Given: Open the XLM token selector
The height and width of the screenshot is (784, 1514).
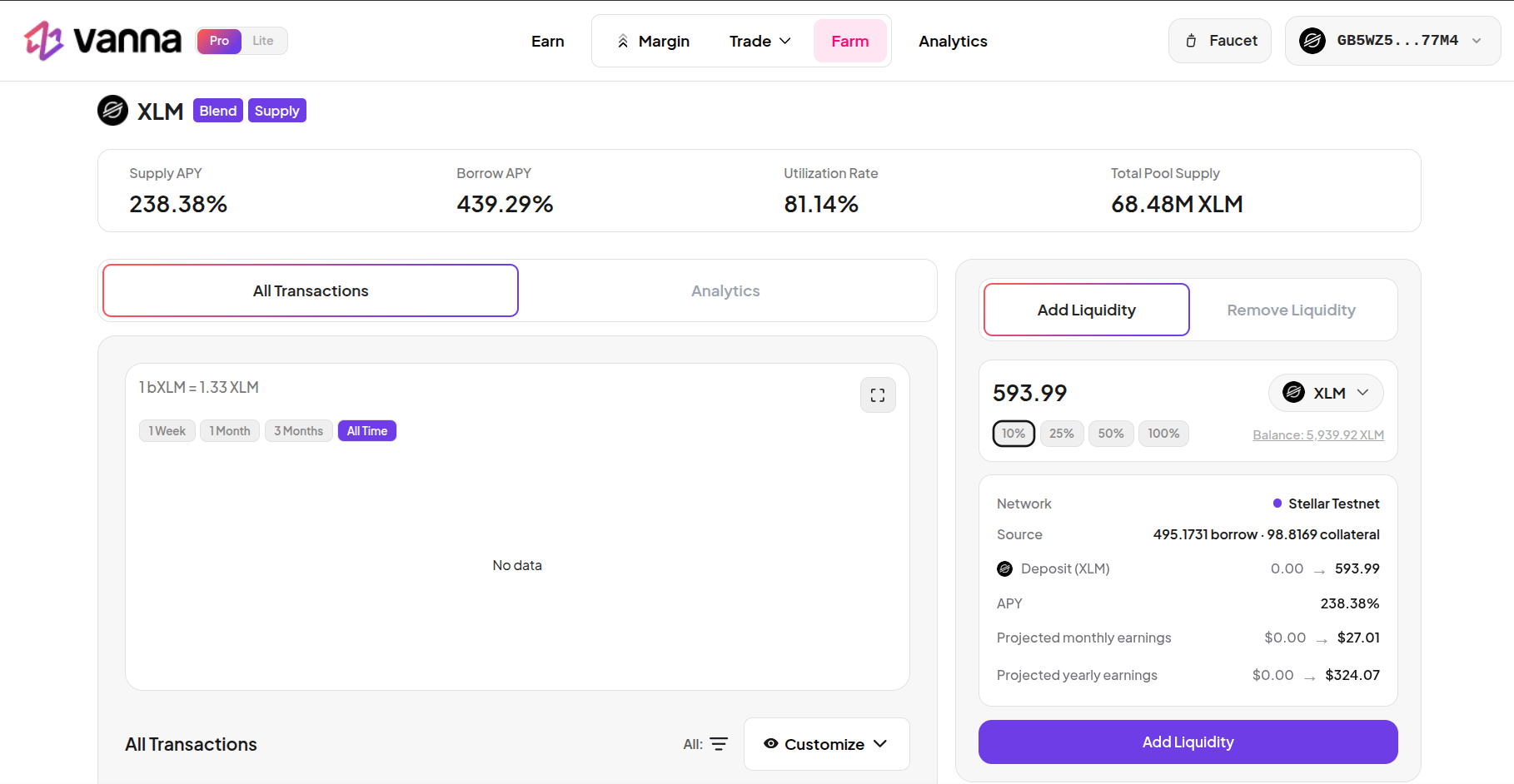Looking at the screenshot, I should click(1326, 393).
